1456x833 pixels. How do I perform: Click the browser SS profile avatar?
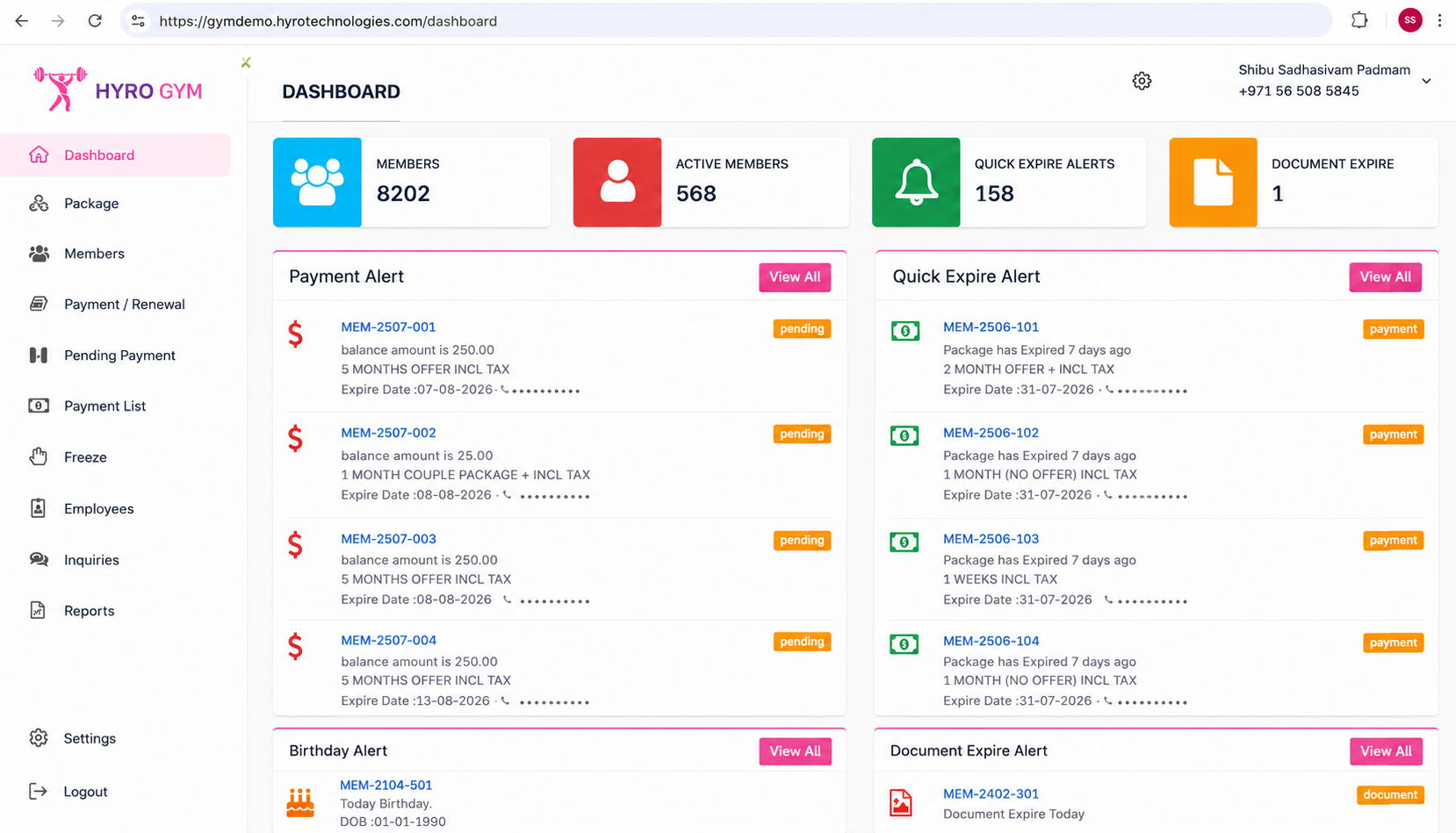click(1410, 20)
